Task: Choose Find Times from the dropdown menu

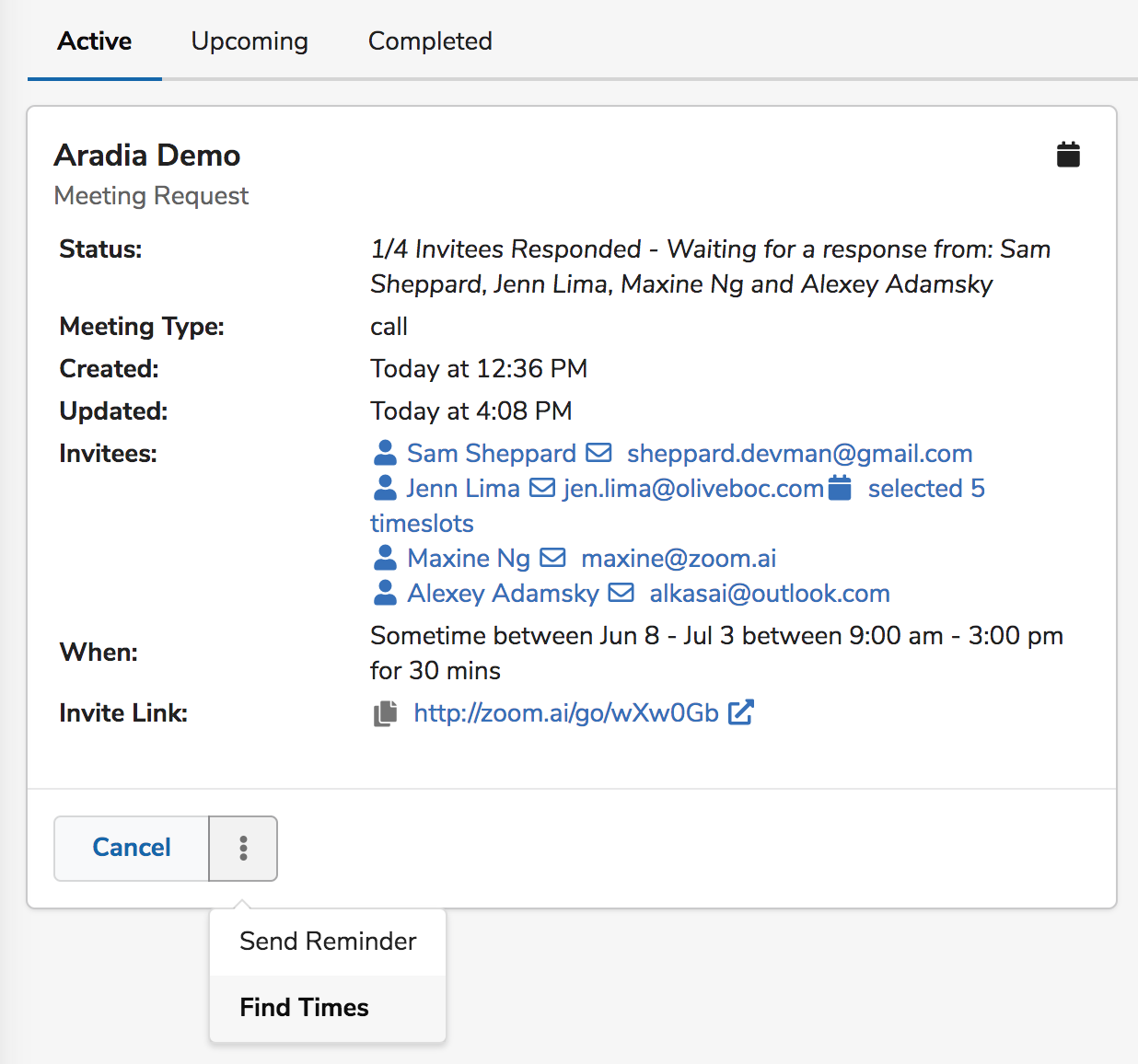Action: point(304,1008)
